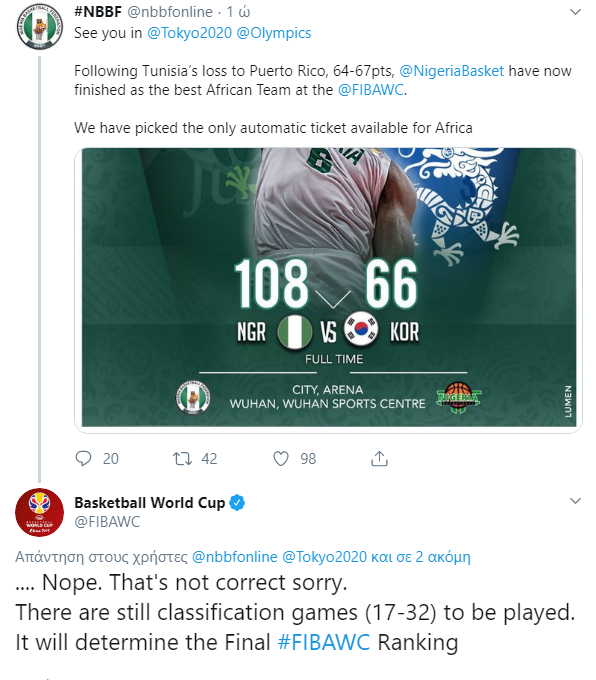Click the @FIBAWC handle under account name
Screen dimensions: 596x680
click(107, 522)
